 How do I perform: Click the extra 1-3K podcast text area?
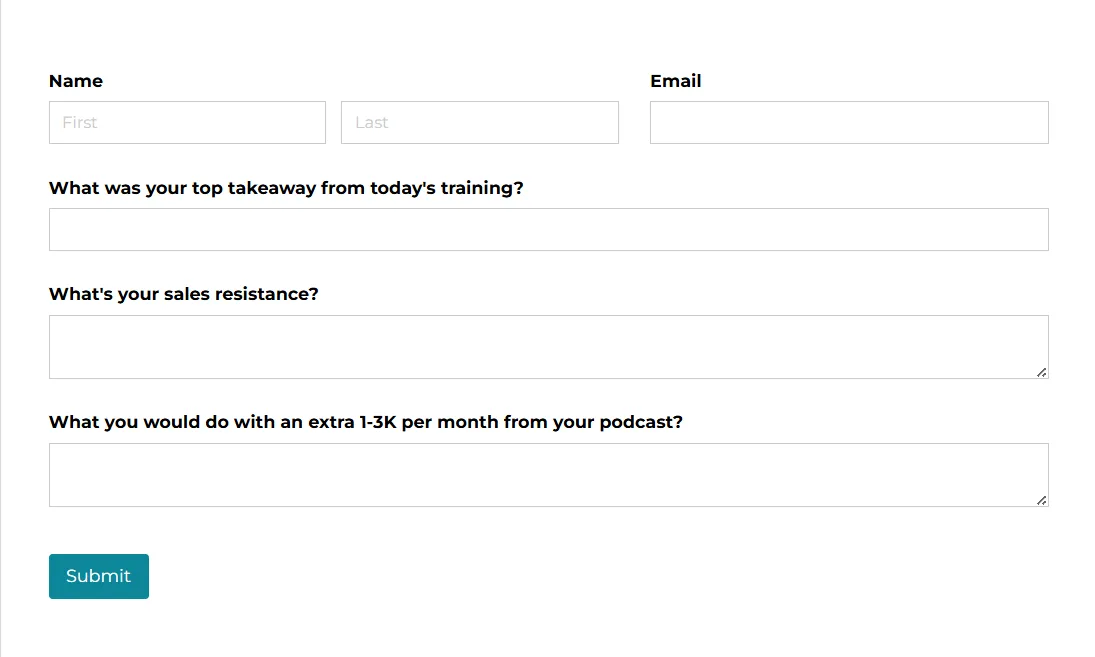(548, 475)
